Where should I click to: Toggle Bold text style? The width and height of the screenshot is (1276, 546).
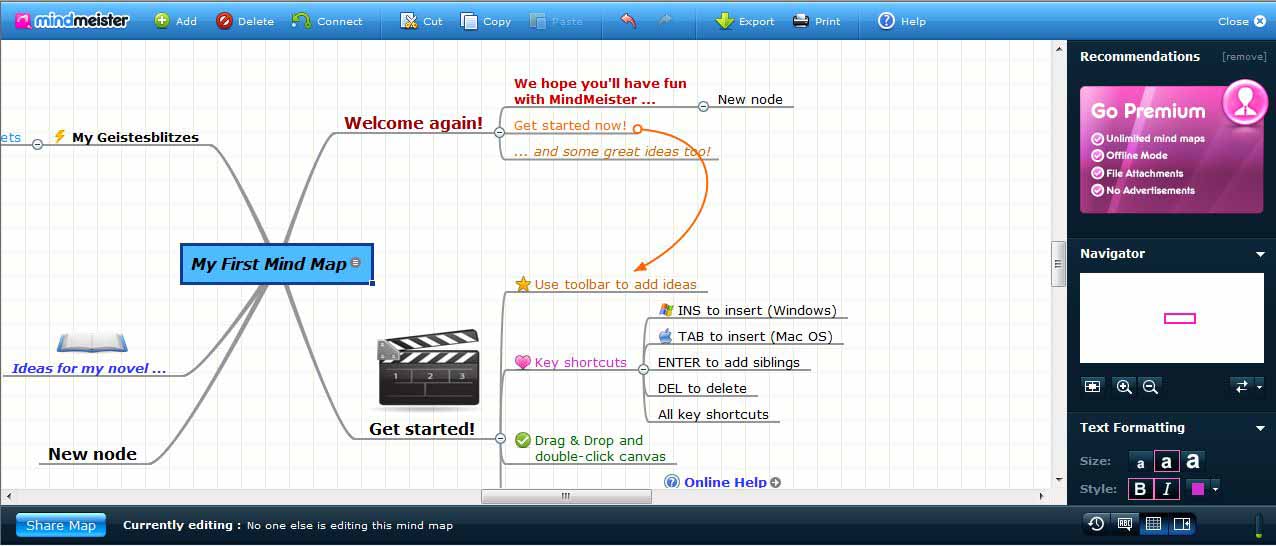(1140, 489)
